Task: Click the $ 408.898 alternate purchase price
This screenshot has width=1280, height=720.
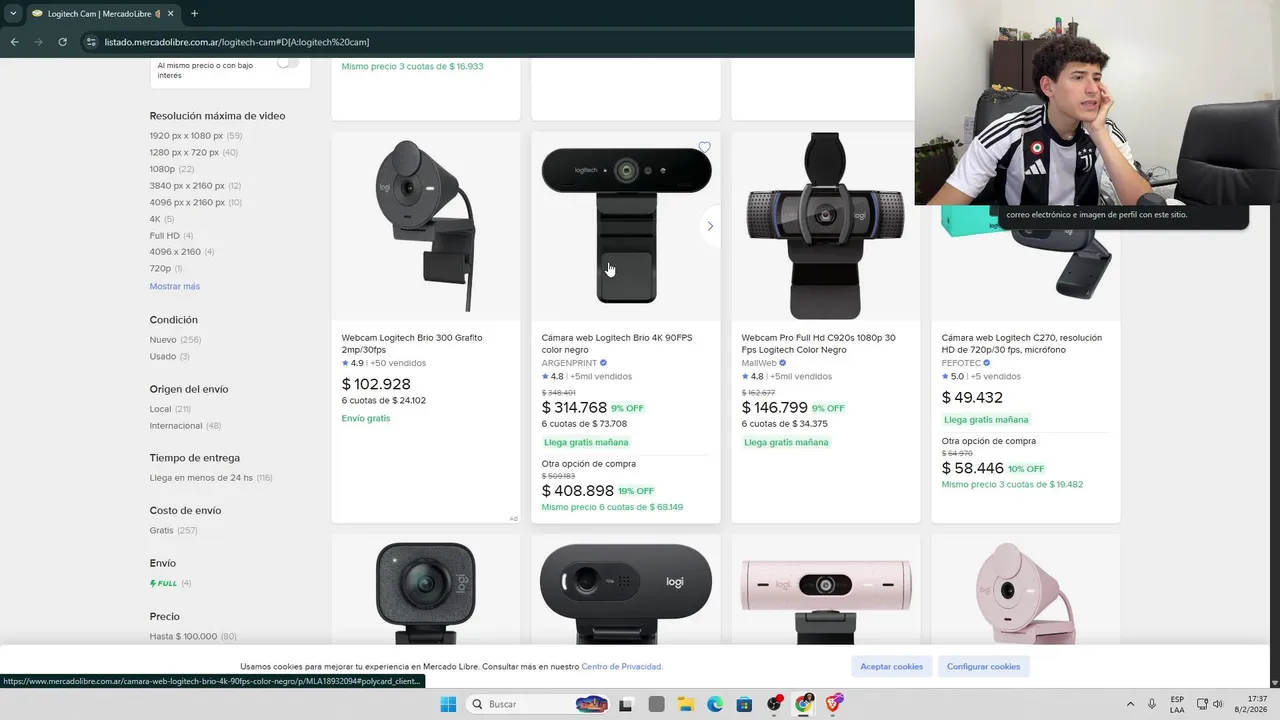Action: [577, 491]
